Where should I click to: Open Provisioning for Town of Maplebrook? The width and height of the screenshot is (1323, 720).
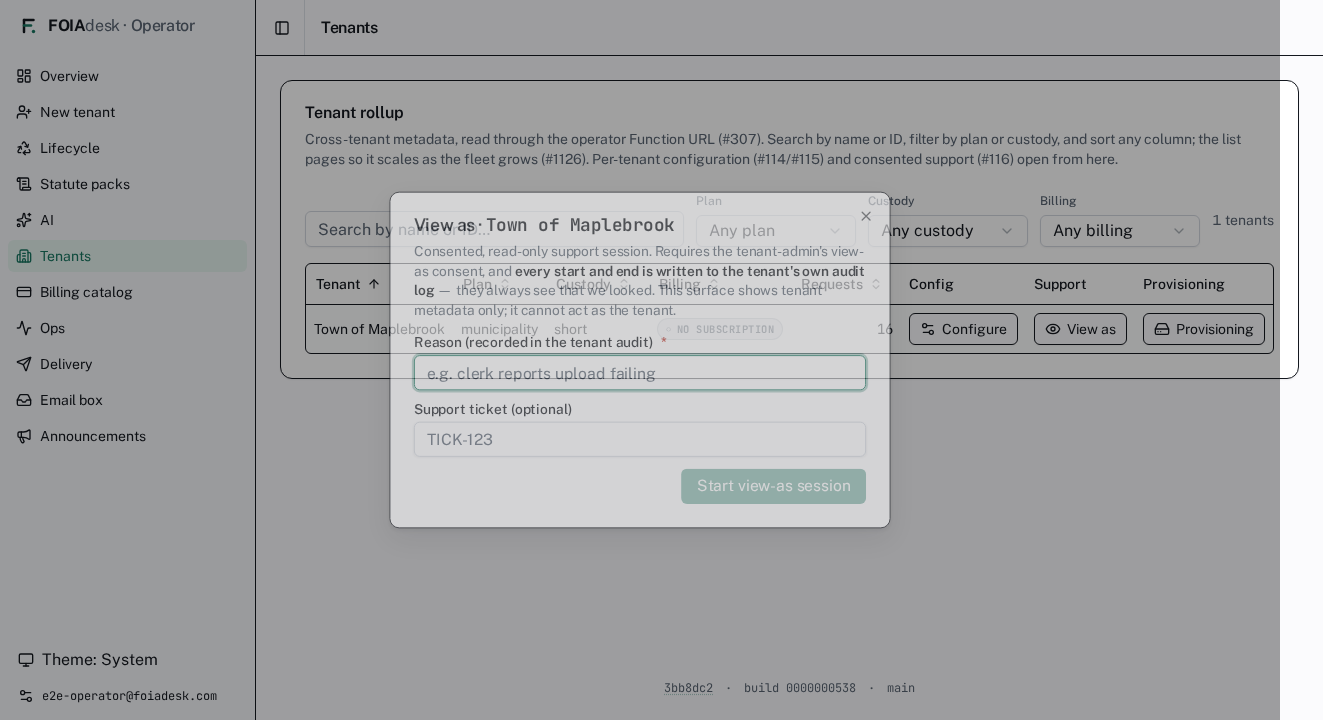(x=1204, y=329)
